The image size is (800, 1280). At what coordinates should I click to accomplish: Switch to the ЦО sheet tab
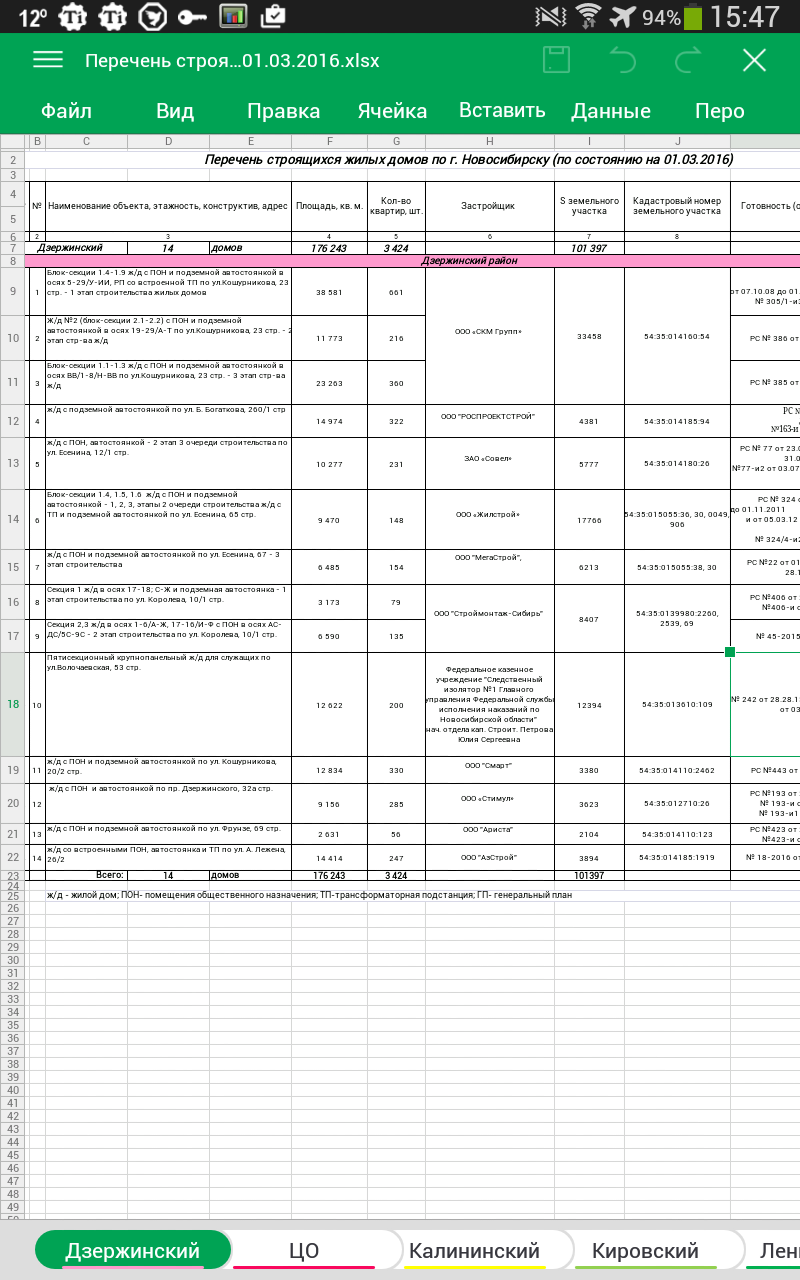(x=304, y=1251)
